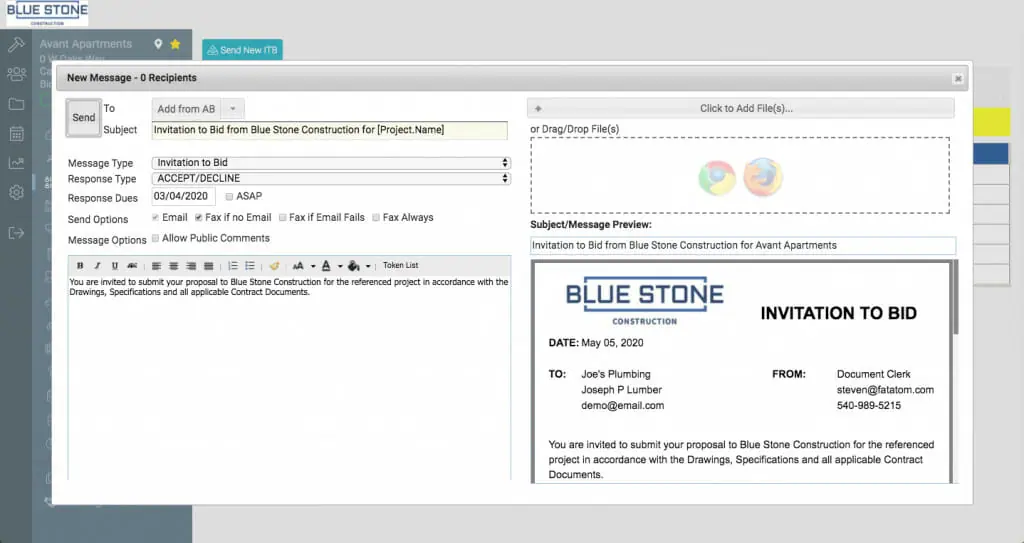Click the 540-989-5215 phone number

pyautogui.click(x=869, y=405)
